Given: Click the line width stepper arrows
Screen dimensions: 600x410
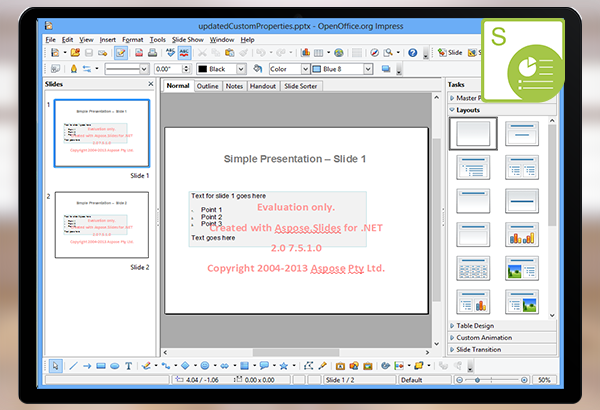Looking at the screenshot, I should 186,69.
